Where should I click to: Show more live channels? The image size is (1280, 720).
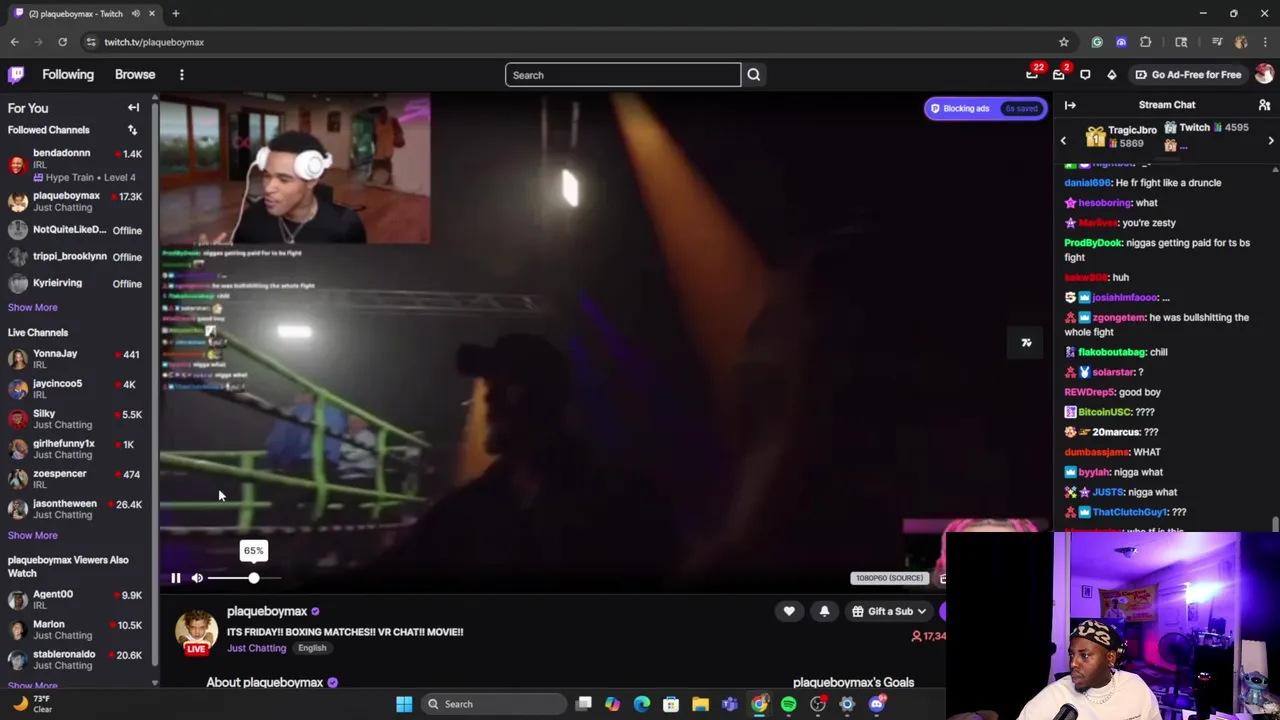(x=33, y=535)
